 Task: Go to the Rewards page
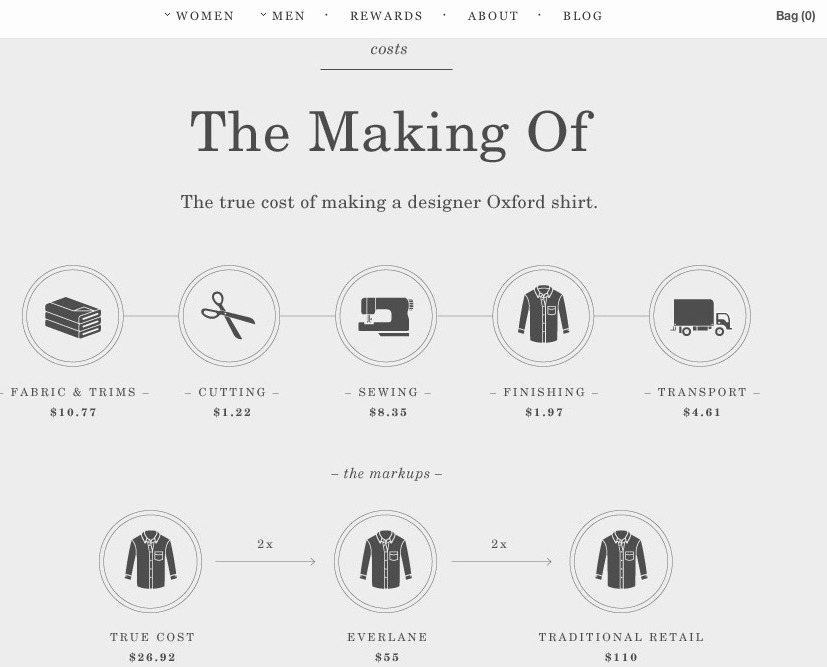point(387,16)
